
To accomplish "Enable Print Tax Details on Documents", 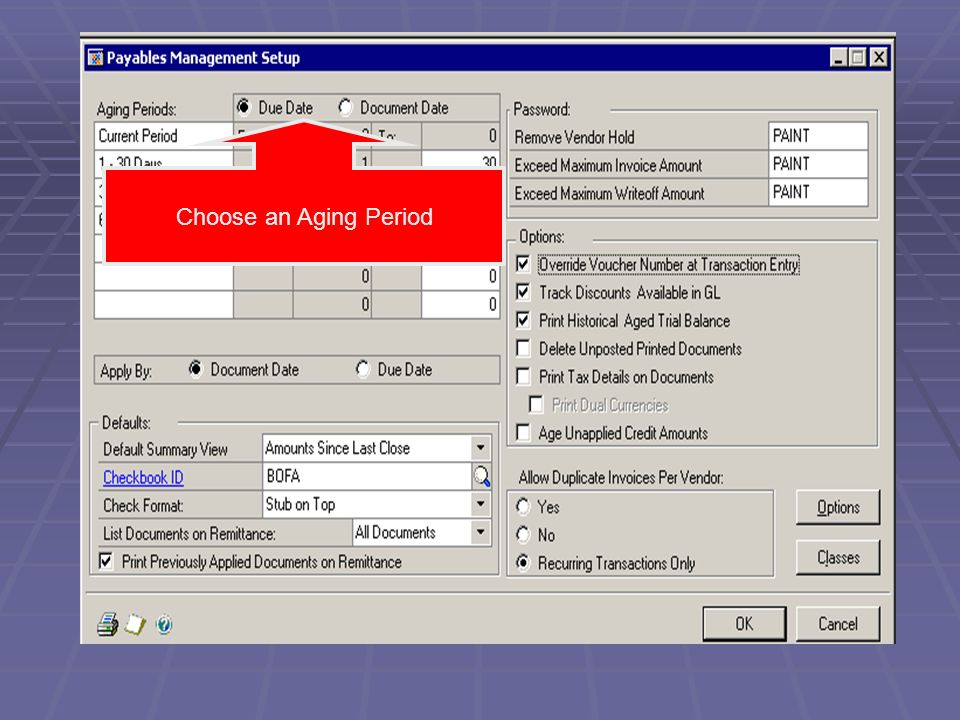I will click(523, 376).
